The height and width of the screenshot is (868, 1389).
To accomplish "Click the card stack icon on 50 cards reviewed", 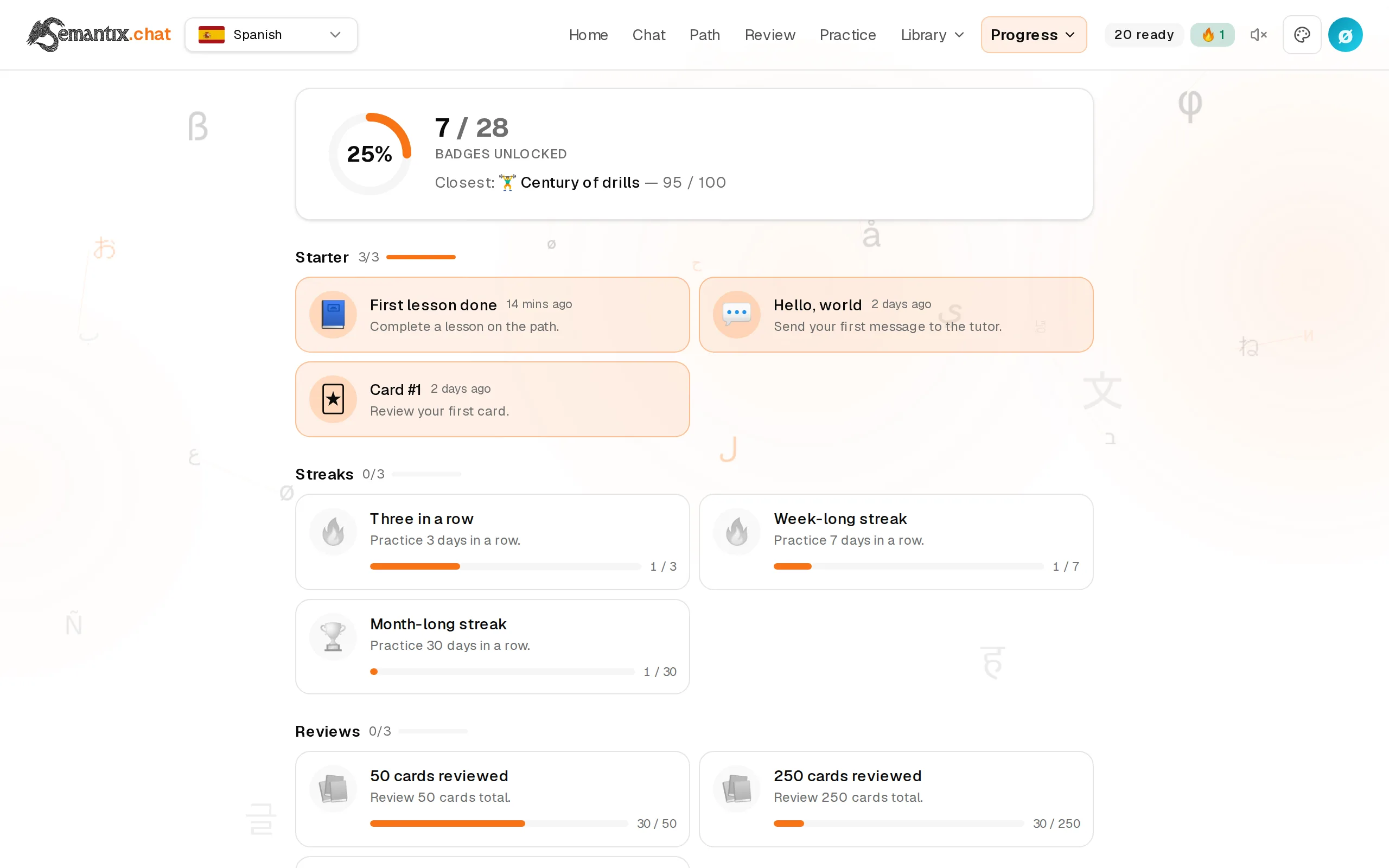I will [x=333, y=788].
